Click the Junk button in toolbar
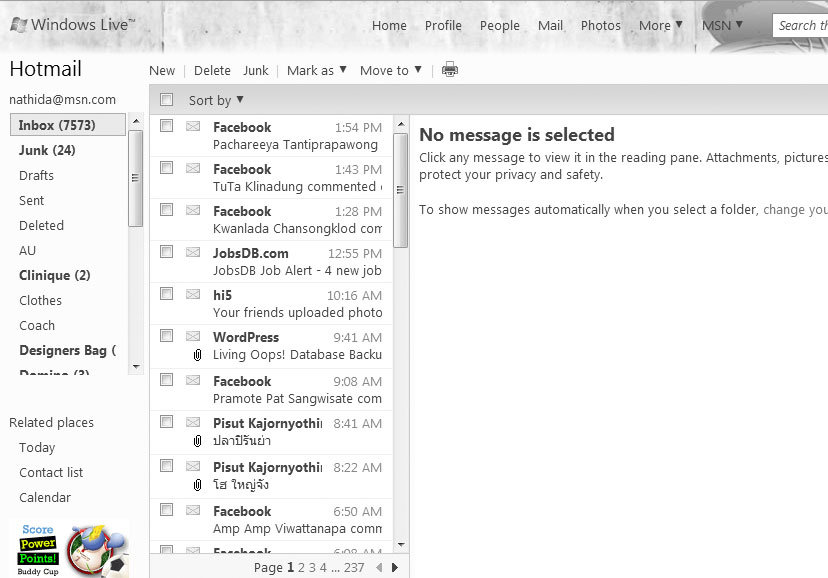Screen dimensions: 828x578 [x=256, y=70]
